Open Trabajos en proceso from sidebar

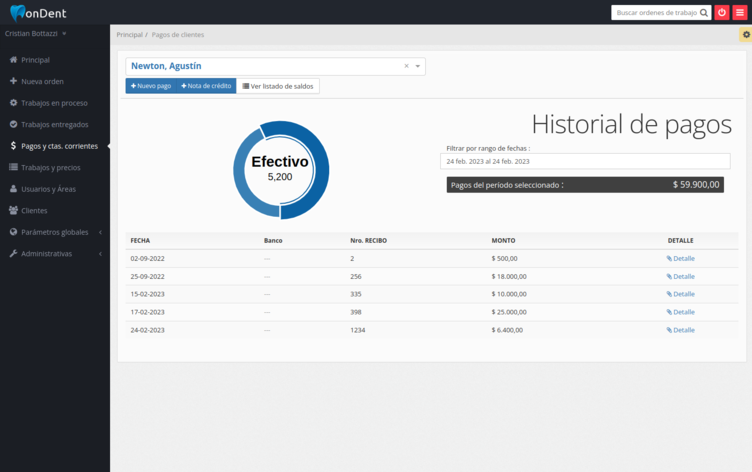(54, 103)
